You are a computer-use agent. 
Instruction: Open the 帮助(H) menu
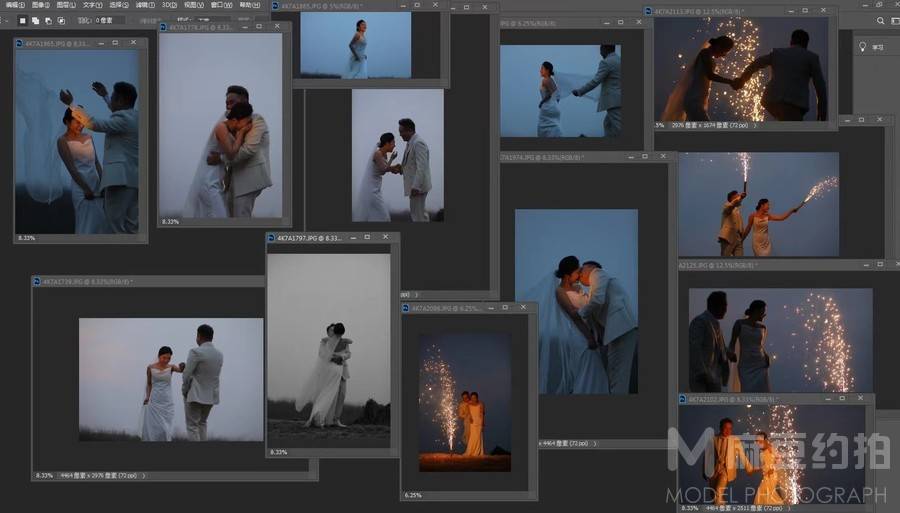249,5
